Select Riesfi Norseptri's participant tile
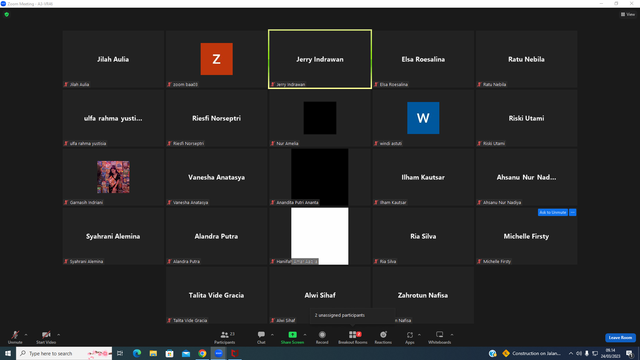This screenshot has height=360, width=640. (x=216, y=118)
